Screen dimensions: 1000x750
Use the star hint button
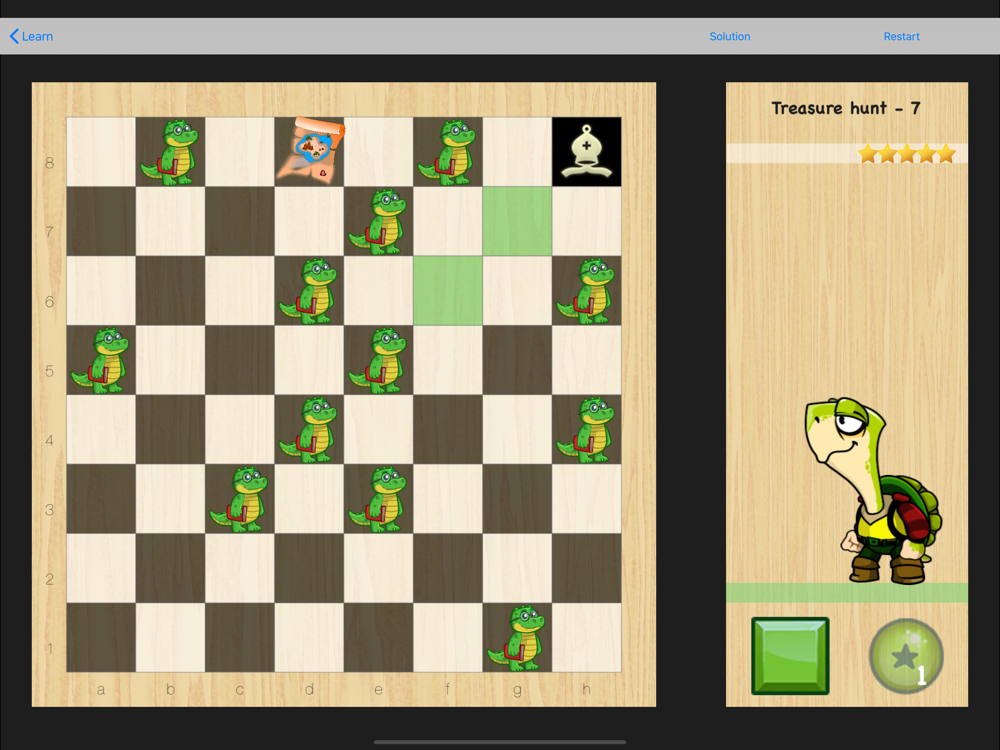click(x=906, y=656)
